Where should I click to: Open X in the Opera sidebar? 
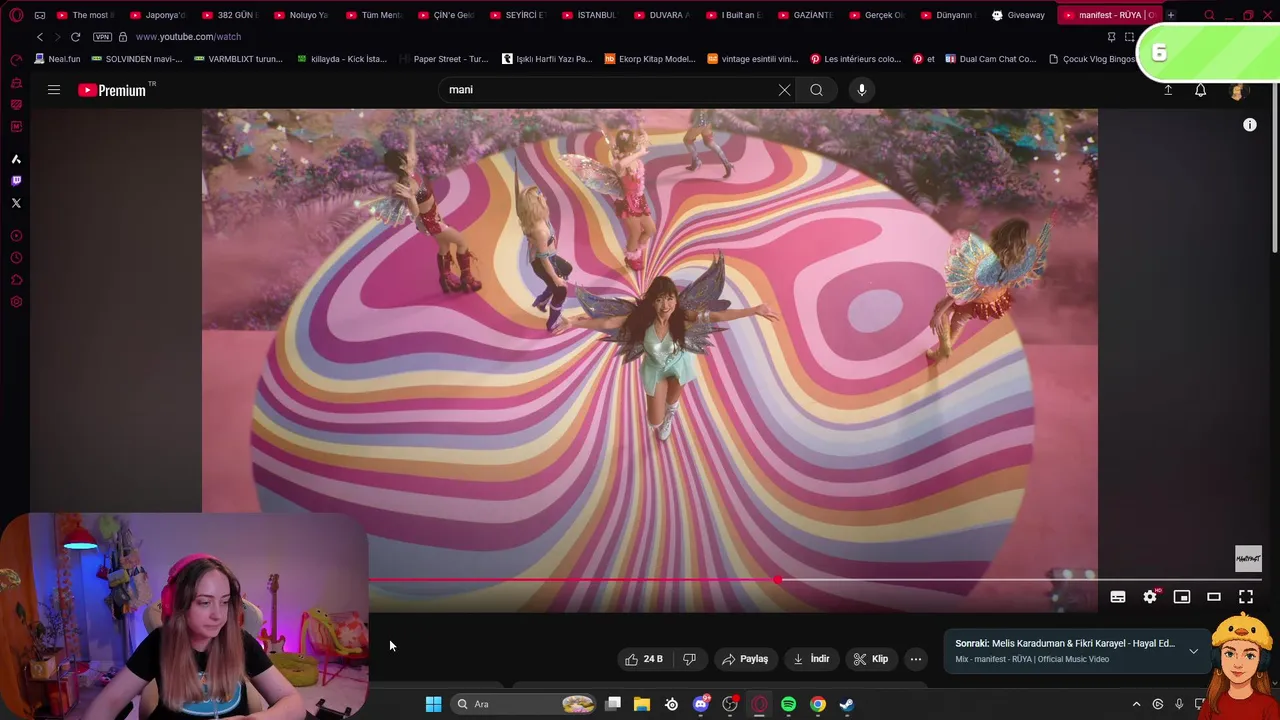16,203
